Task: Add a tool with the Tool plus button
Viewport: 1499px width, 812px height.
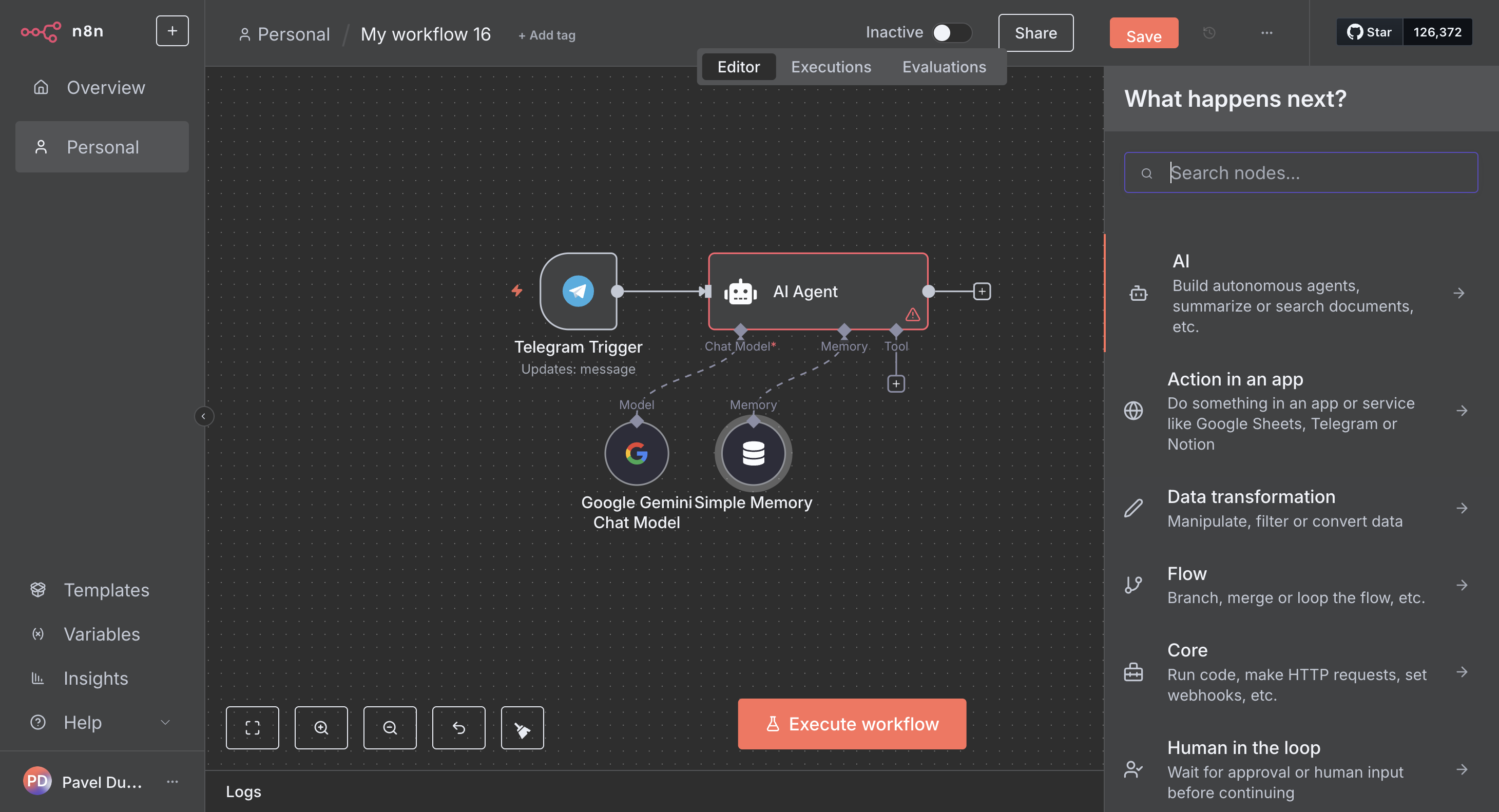Action: [x=896, y=384]
